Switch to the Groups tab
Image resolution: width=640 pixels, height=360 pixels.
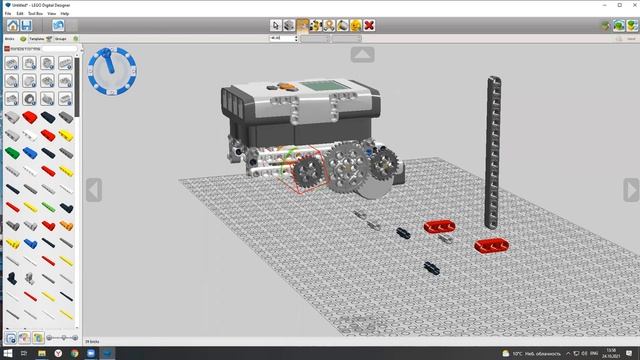66,39
